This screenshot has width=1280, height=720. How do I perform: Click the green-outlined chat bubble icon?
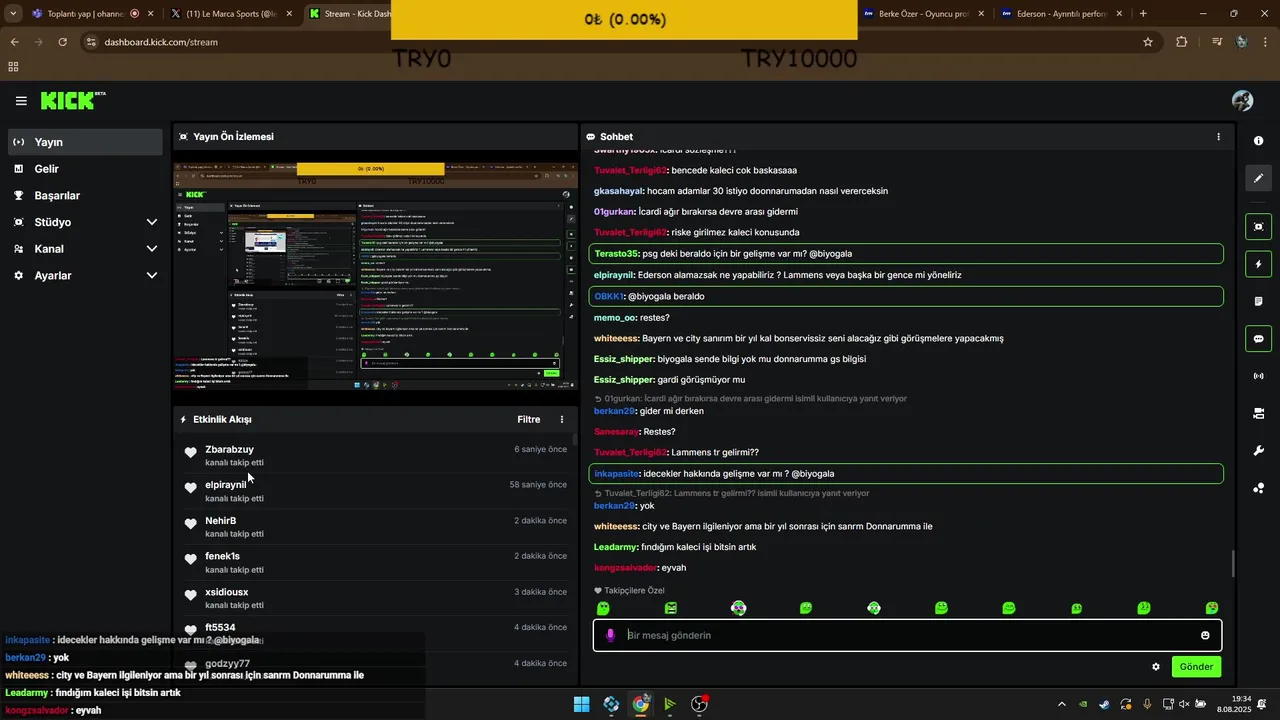click(1258, 339)
